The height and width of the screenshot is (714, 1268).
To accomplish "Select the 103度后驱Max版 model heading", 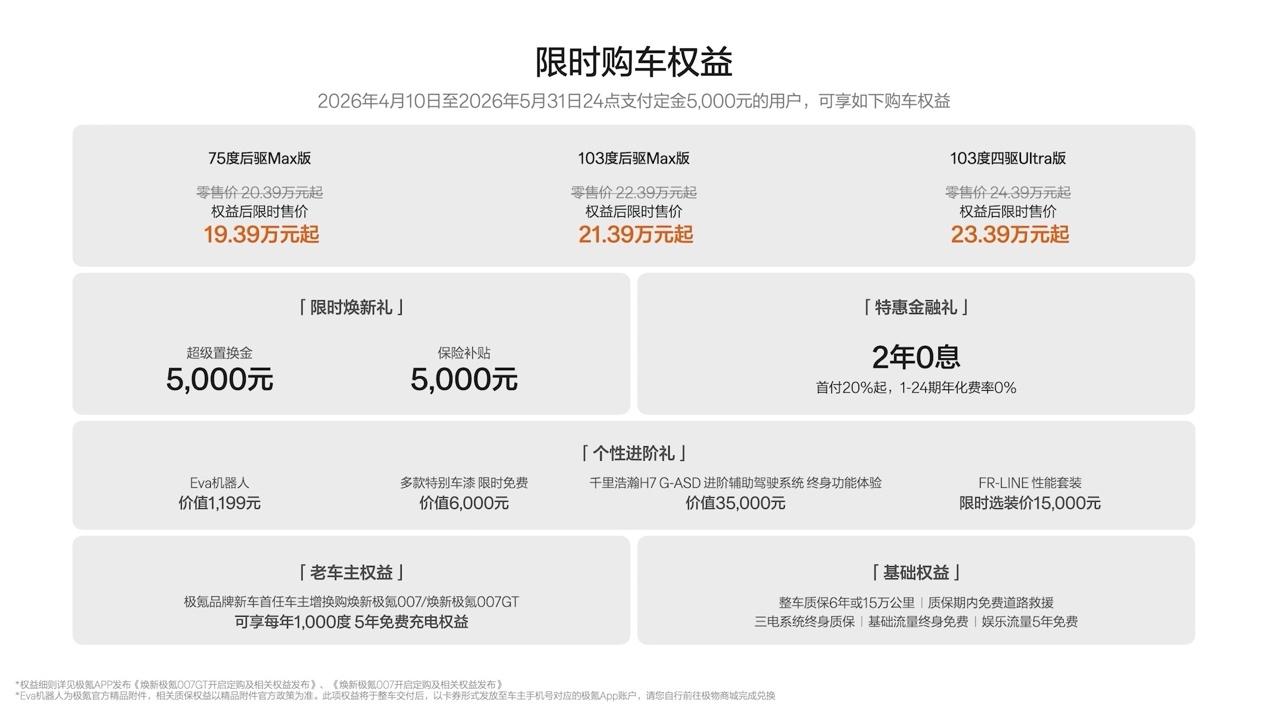I will 633,158.
